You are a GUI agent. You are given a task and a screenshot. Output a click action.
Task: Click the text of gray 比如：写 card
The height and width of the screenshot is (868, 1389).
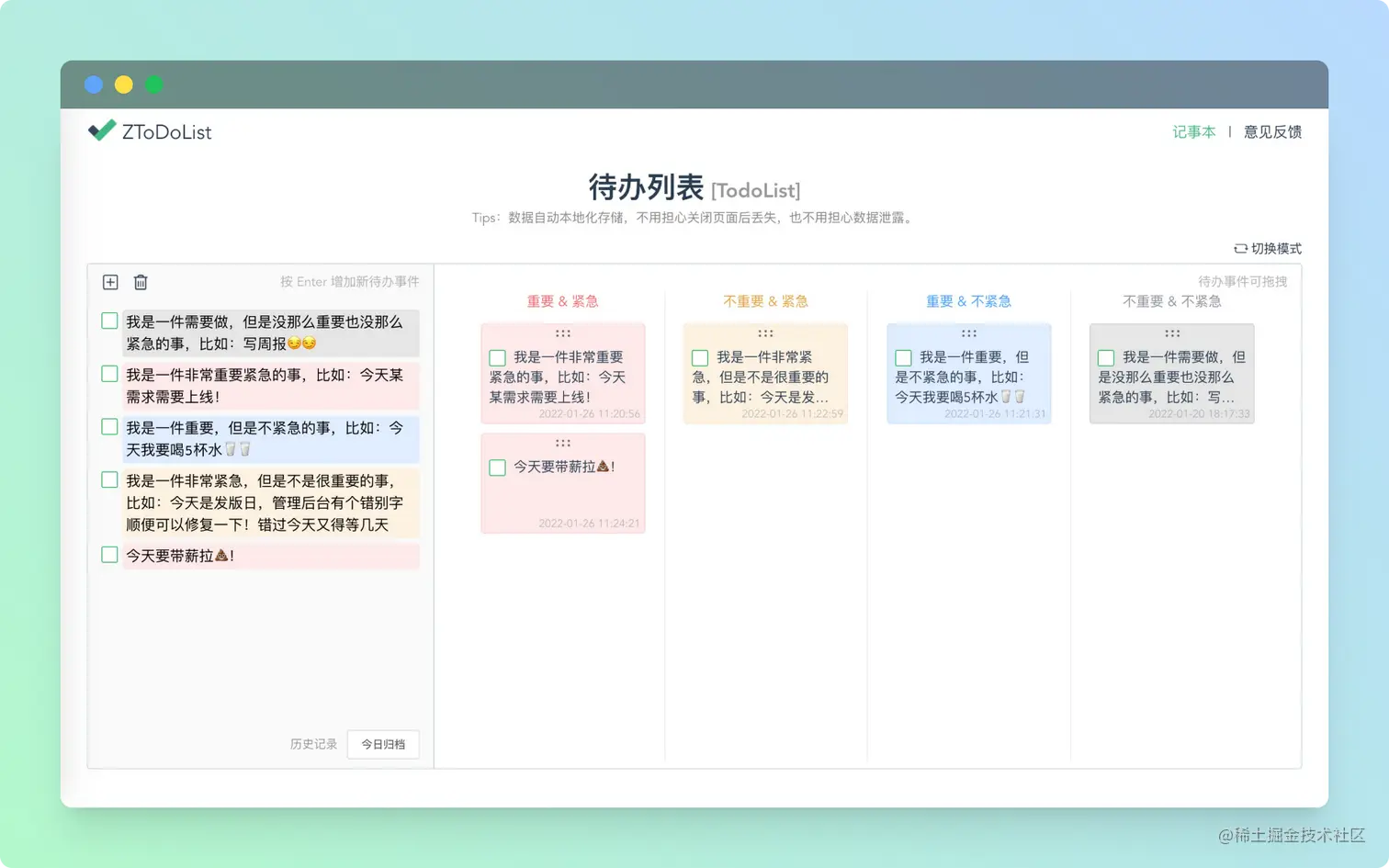coord(1172,377)
